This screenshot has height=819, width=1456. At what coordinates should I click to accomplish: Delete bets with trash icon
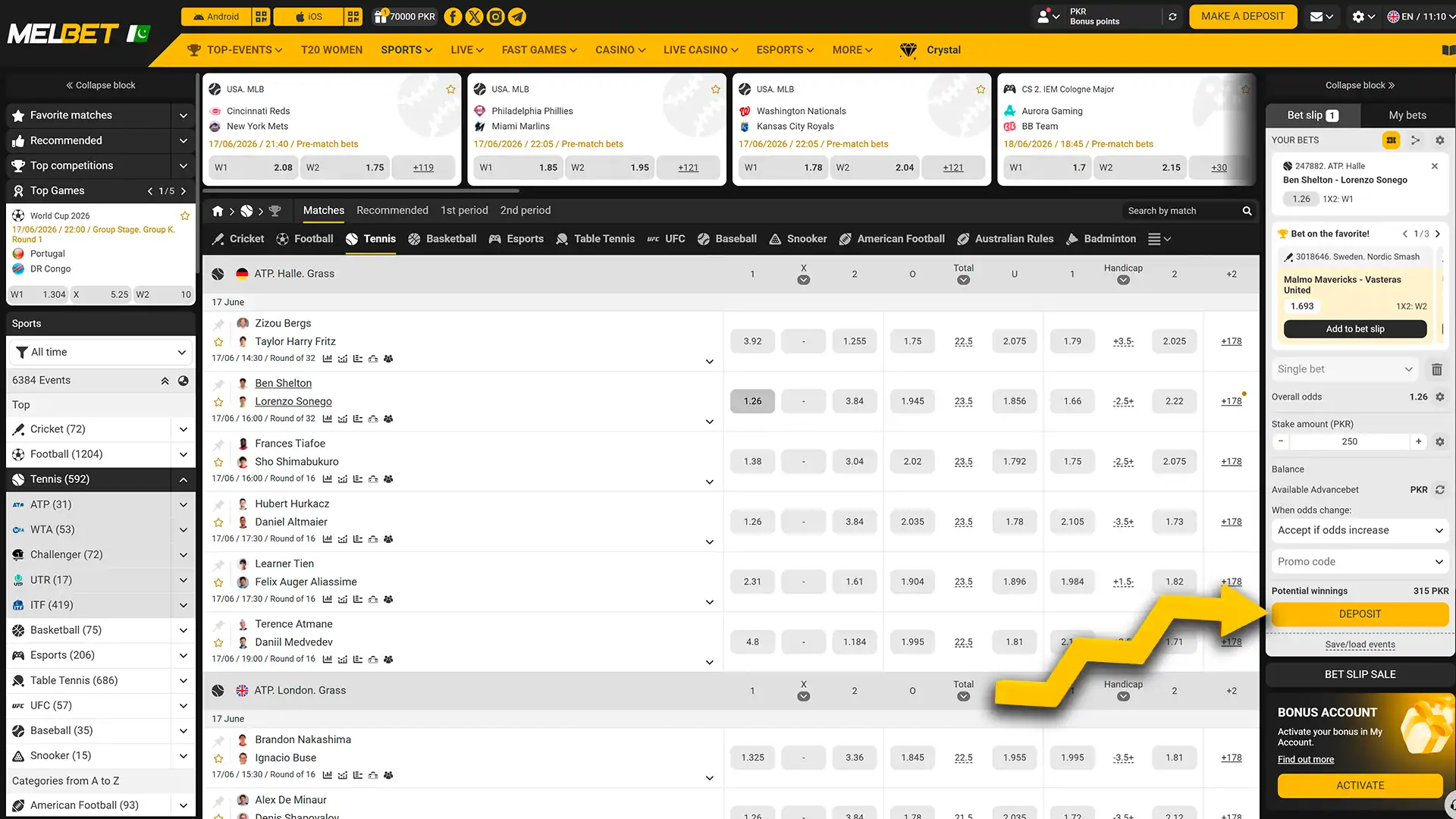(1436, 369)
